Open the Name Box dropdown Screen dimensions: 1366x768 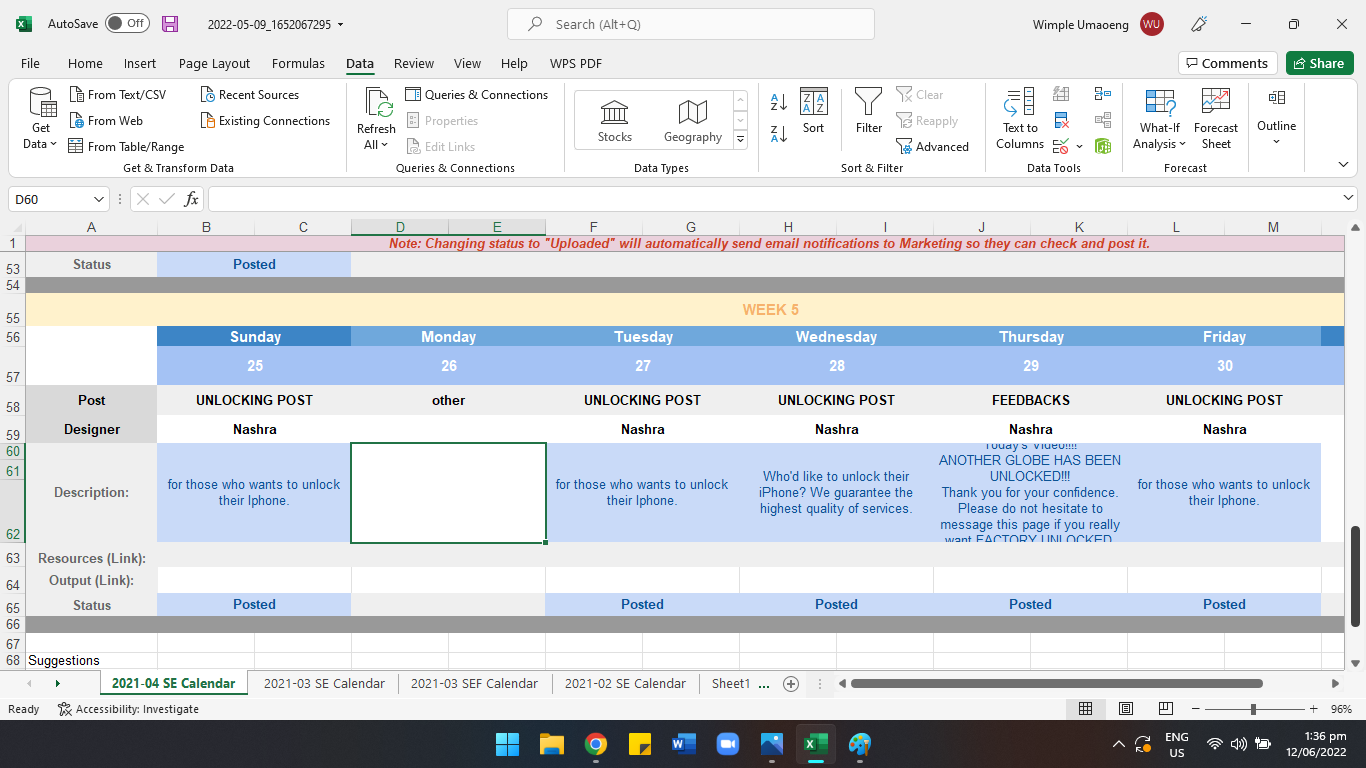pyautogui.click(x=98, y=199)
